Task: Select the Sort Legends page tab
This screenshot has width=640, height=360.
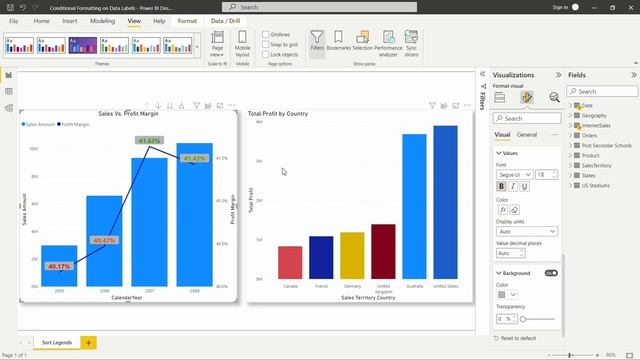Action: coord(57,342)
